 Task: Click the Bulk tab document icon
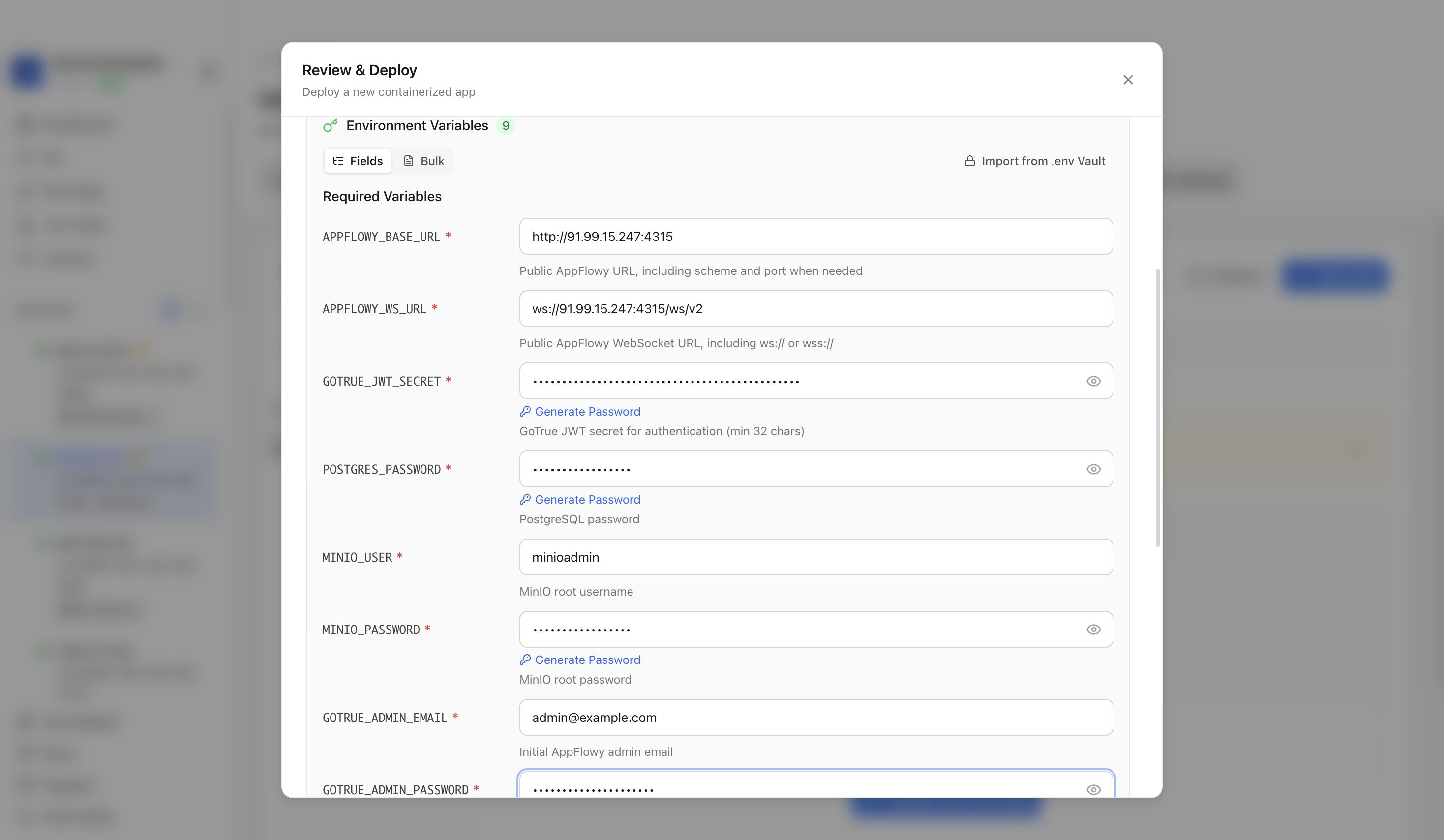tap(409, 161)
